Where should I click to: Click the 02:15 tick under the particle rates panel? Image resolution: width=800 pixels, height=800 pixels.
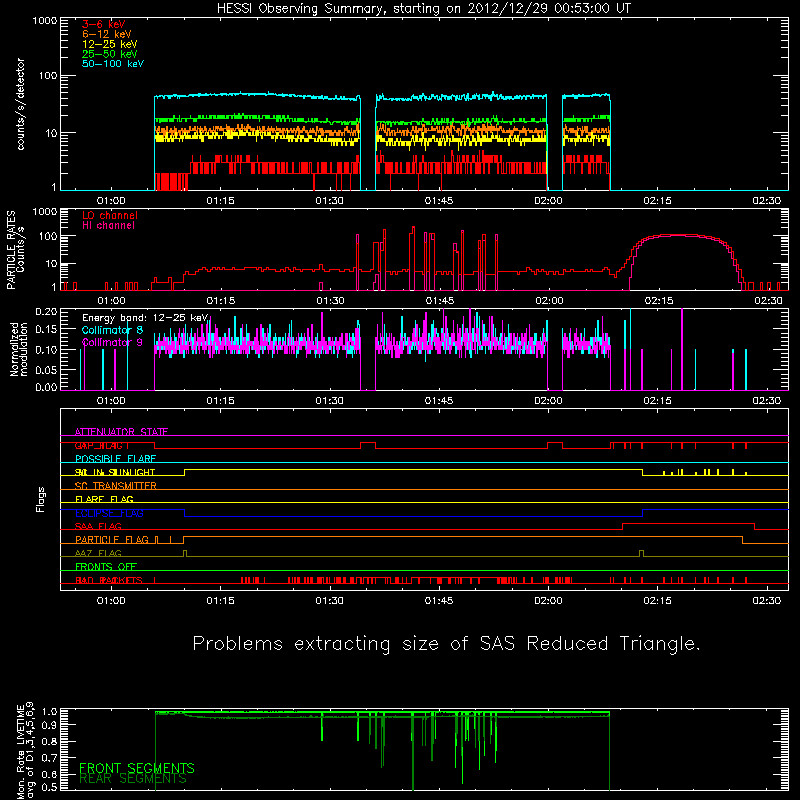659,301
